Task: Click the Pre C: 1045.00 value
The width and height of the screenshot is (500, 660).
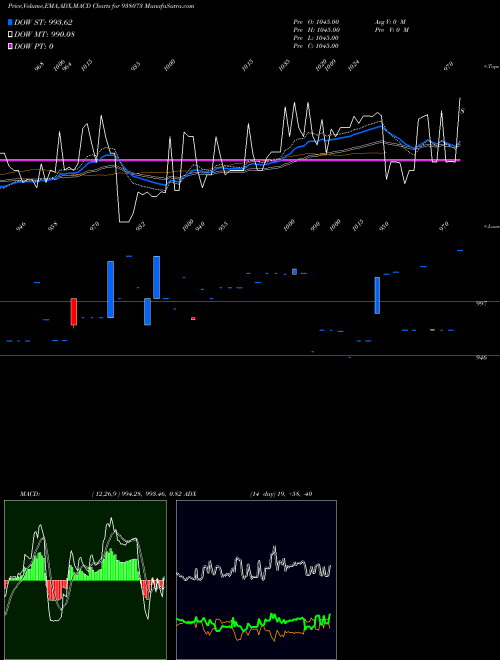Action: coord(316,46)
